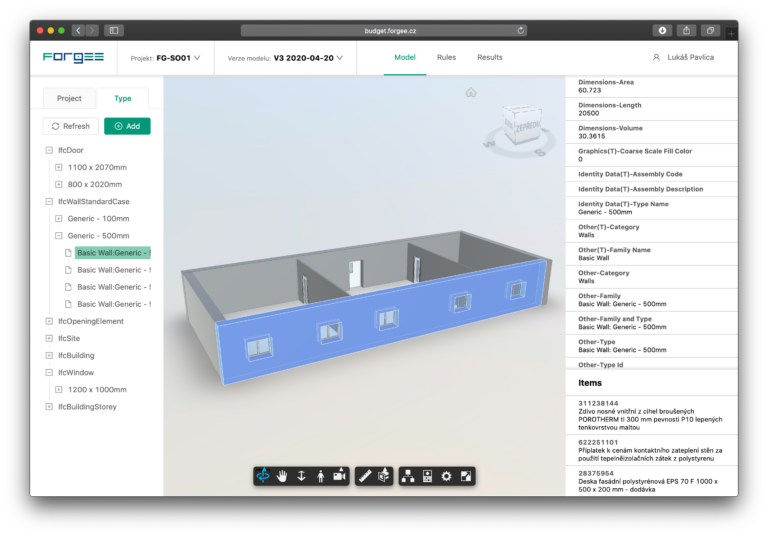
Task: Switch to the Rules tab
Action: click(446, 57)
